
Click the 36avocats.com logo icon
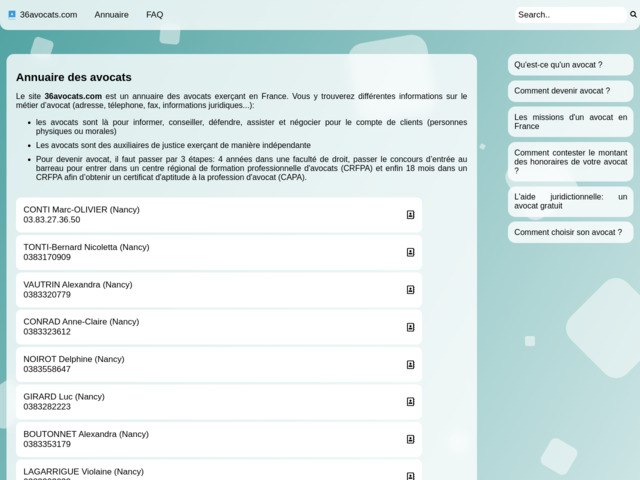12,14
